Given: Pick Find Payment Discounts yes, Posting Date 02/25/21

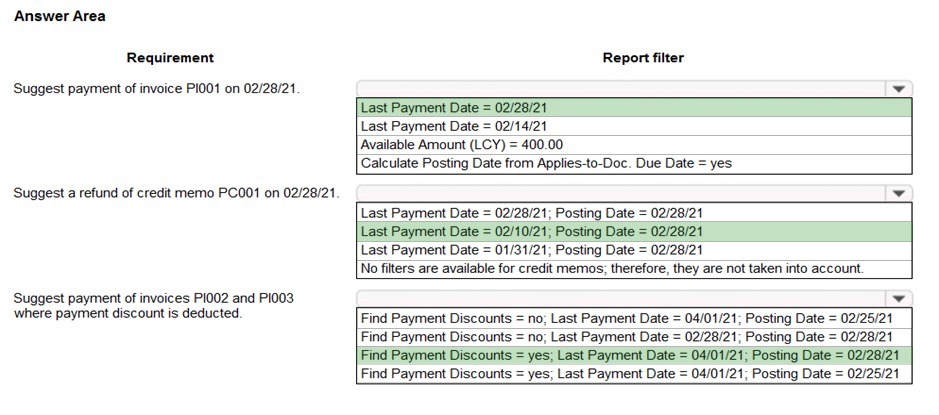Looking at the screenshot, I should [x=633, y=374].
